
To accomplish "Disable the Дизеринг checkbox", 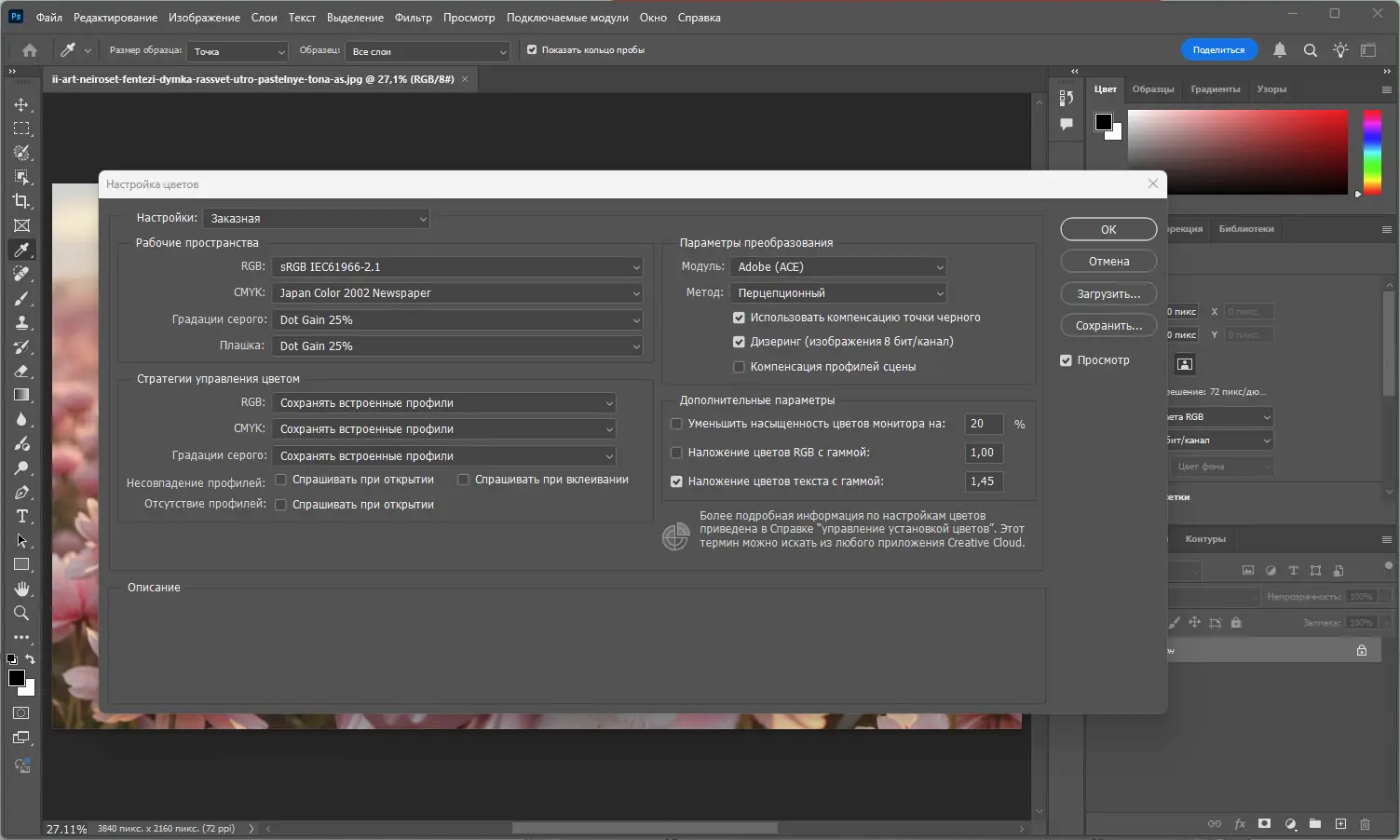I will (739, 342).
